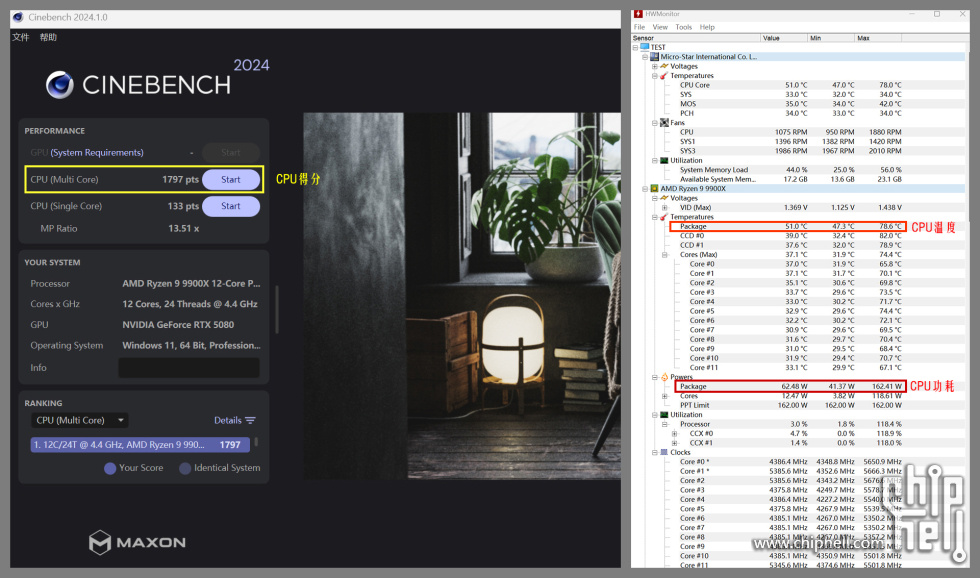Click the Cinebench sphere logo

59,85
